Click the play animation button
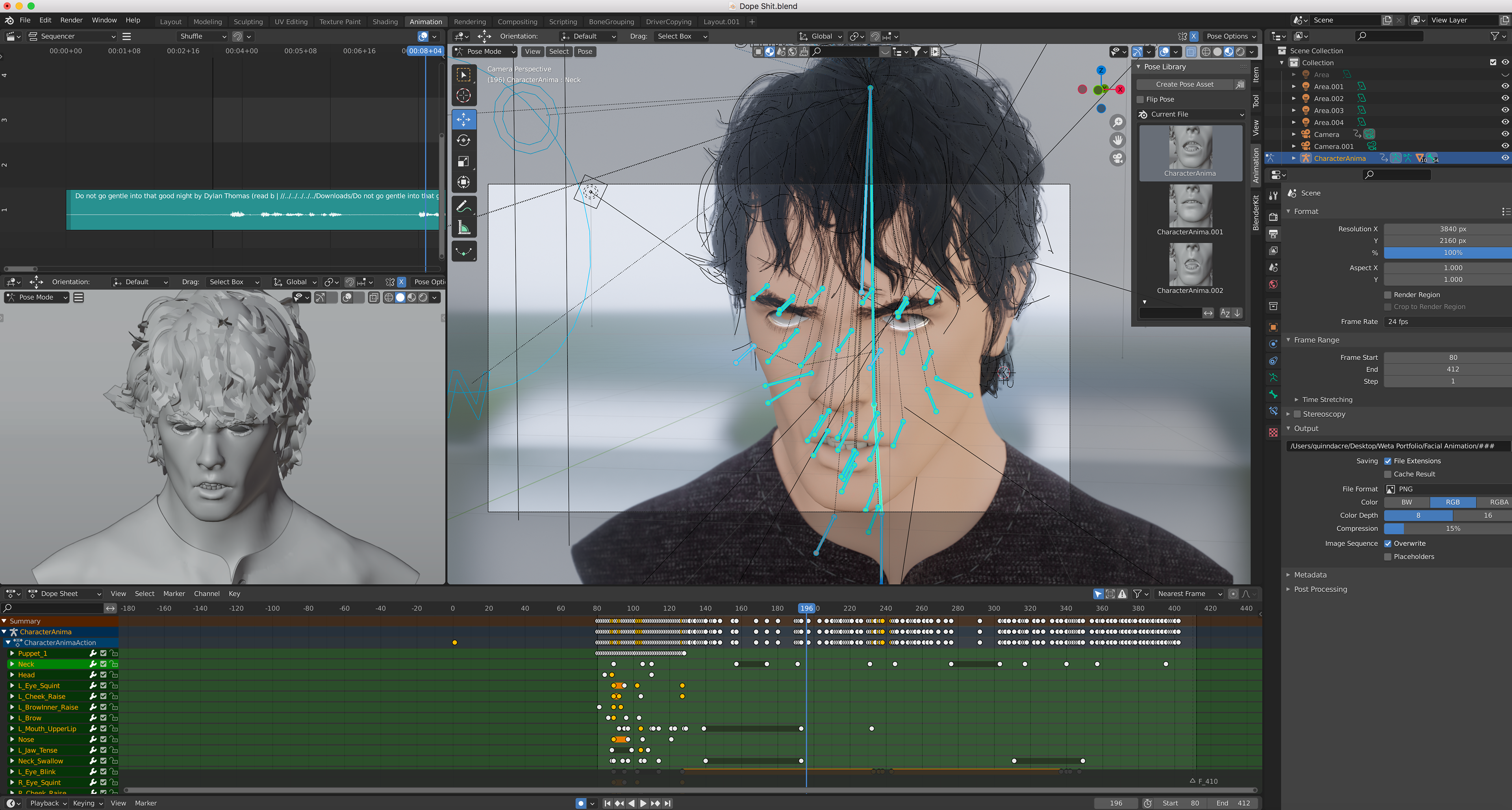The width and height of the screenshot is (1512, 810). [643, 803]
